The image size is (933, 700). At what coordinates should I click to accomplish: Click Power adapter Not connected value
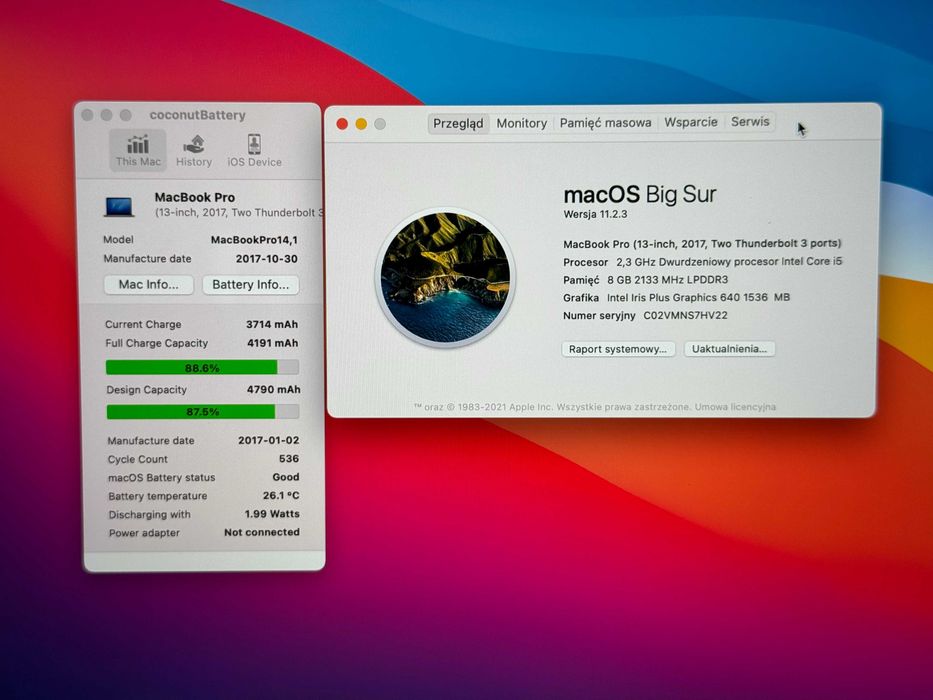262,532
